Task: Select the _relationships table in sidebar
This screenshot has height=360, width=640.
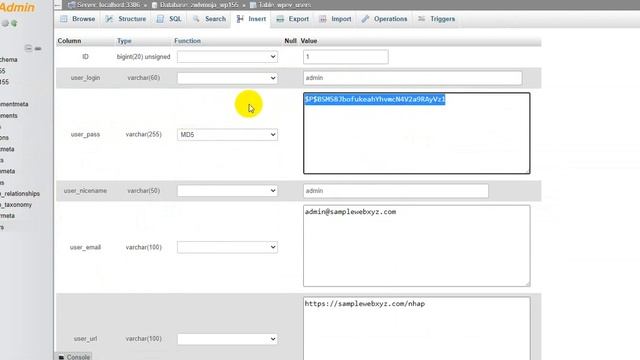Action: [20, 193]
